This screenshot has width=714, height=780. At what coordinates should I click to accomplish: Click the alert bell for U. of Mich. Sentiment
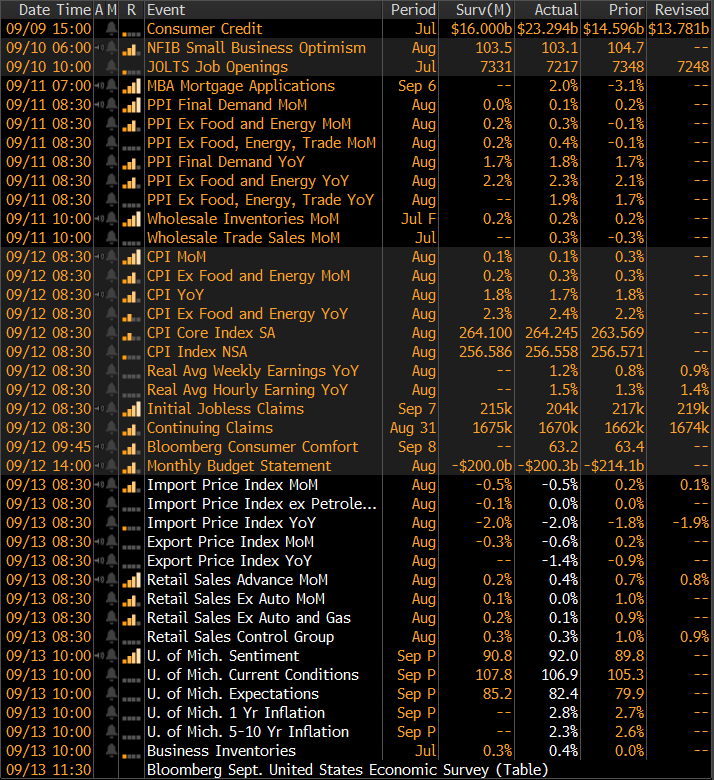pos(112,656)
